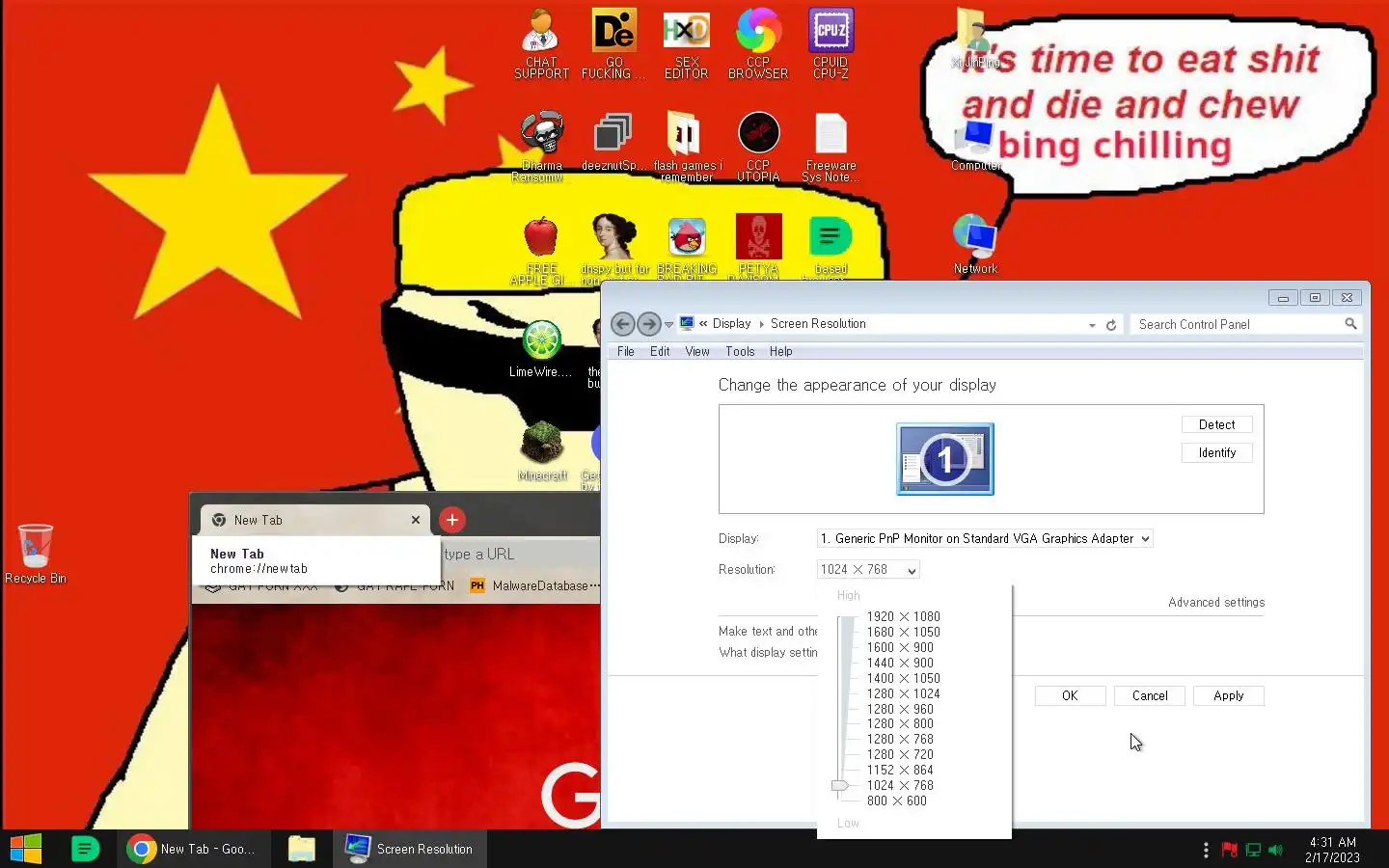Click the OK button
The image size is (1389, 868).
[1070, 696]
